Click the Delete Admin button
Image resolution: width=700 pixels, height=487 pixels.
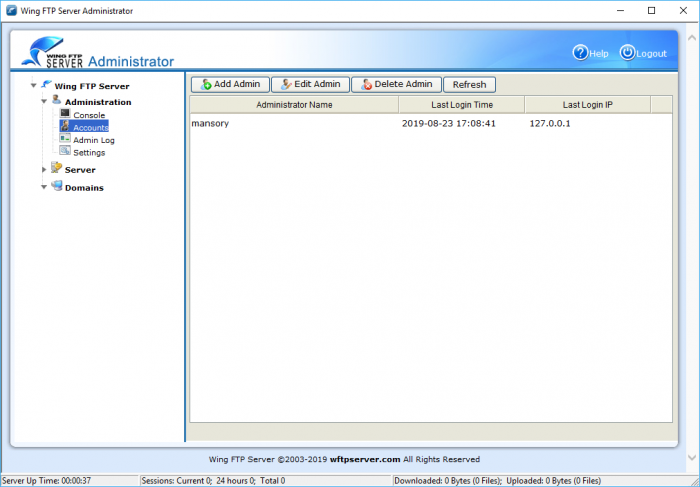(396, 84)
